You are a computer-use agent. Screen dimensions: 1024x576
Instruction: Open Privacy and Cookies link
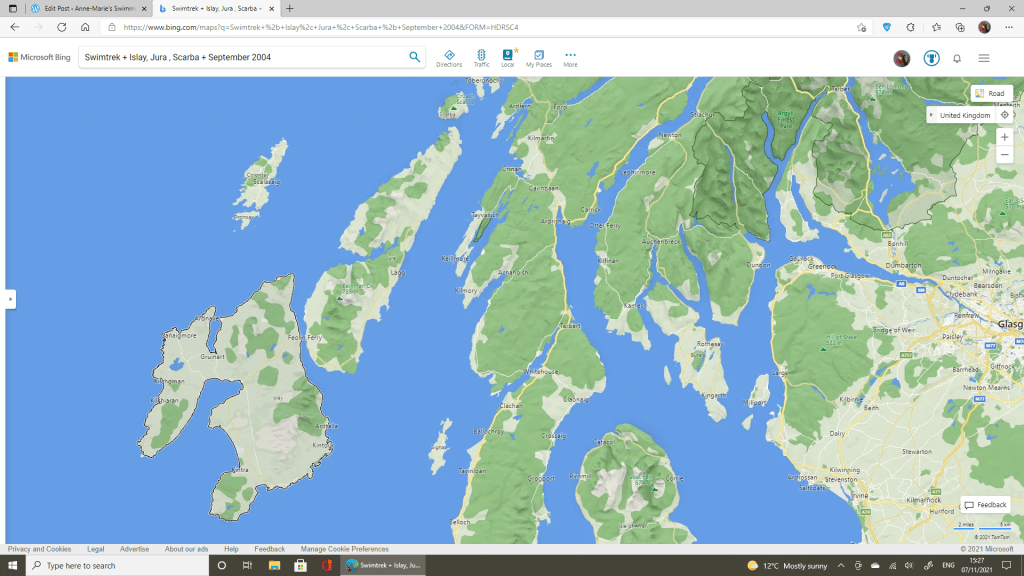(39, 549)
